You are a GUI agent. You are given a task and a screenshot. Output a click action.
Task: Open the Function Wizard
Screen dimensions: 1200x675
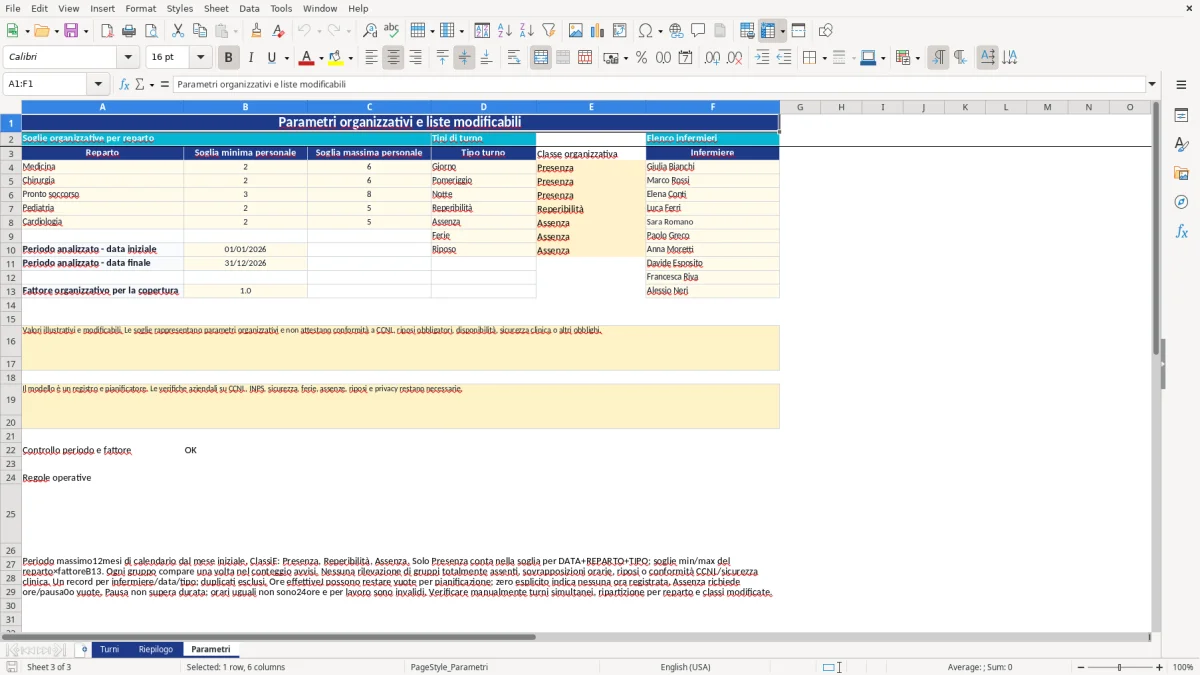[x=125, y=84]
